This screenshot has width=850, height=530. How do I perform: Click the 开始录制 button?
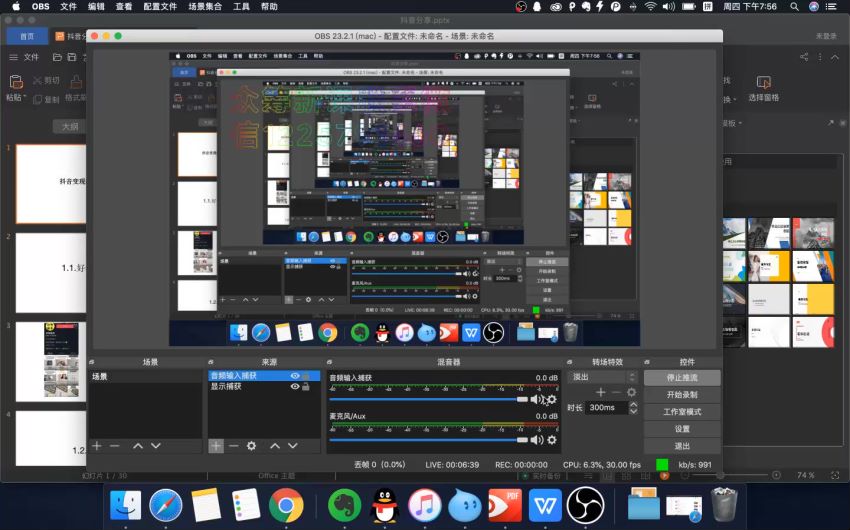point(682,395)
